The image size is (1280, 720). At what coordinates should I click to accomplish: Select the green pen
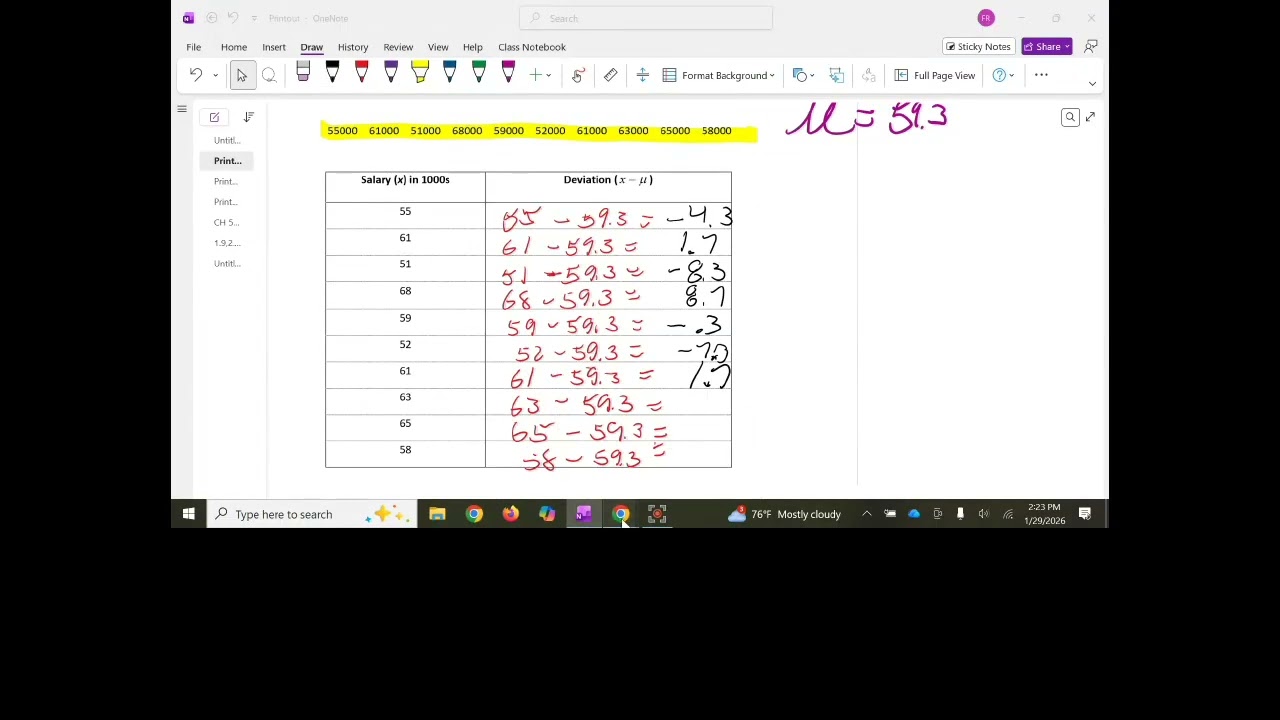(x=479, y=72)
